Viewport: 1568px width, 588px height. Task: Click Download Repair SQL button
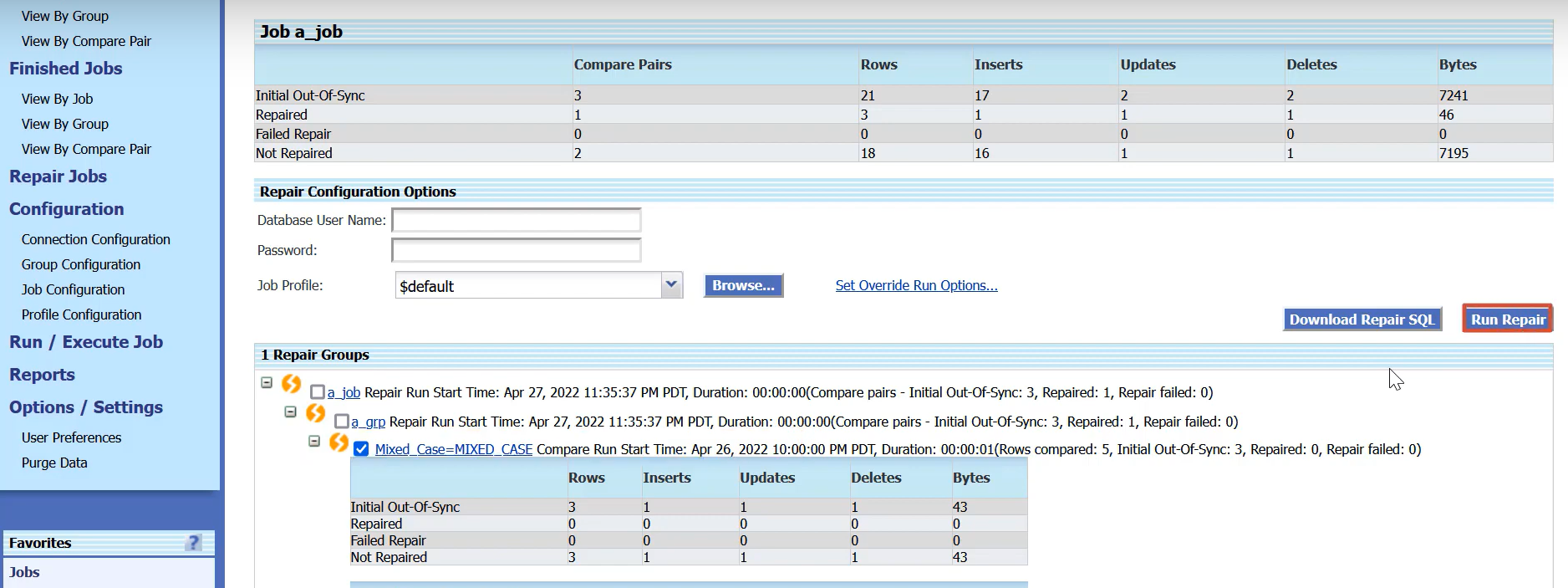tap(1362, 320)
